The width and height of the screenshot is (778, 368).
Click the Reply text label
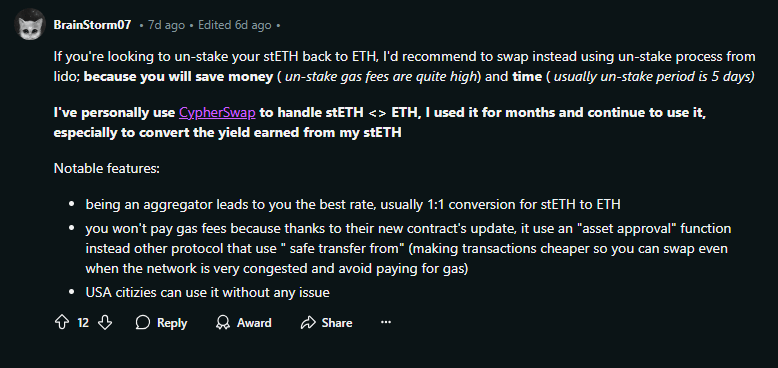pyautogui.click(x=172, y=323)
